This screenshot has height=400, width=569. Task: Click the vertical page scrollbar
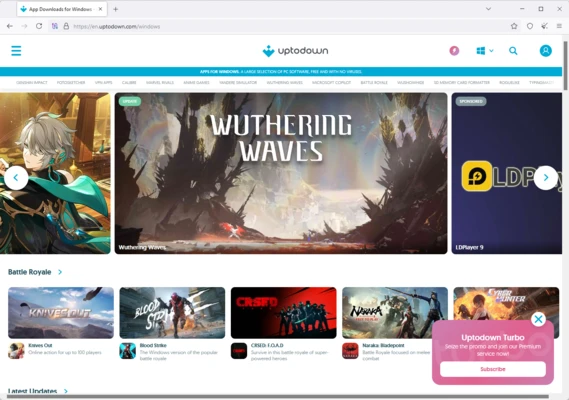(x=565, y=66)
